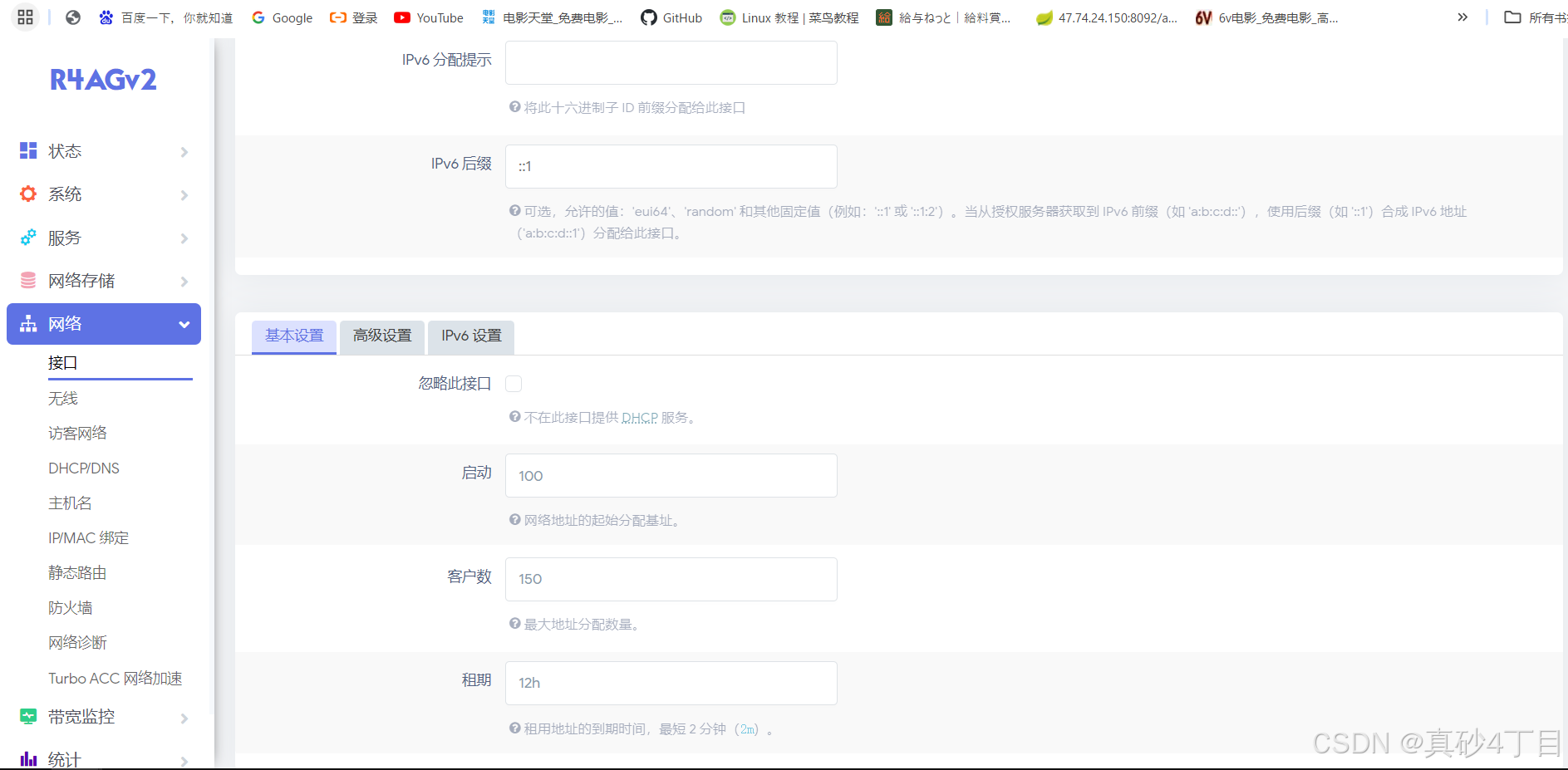Viewport: 1568px width, 770px height.
Task: Focus the IPv6 后缀 input field
Action: (x=671, y=166)
